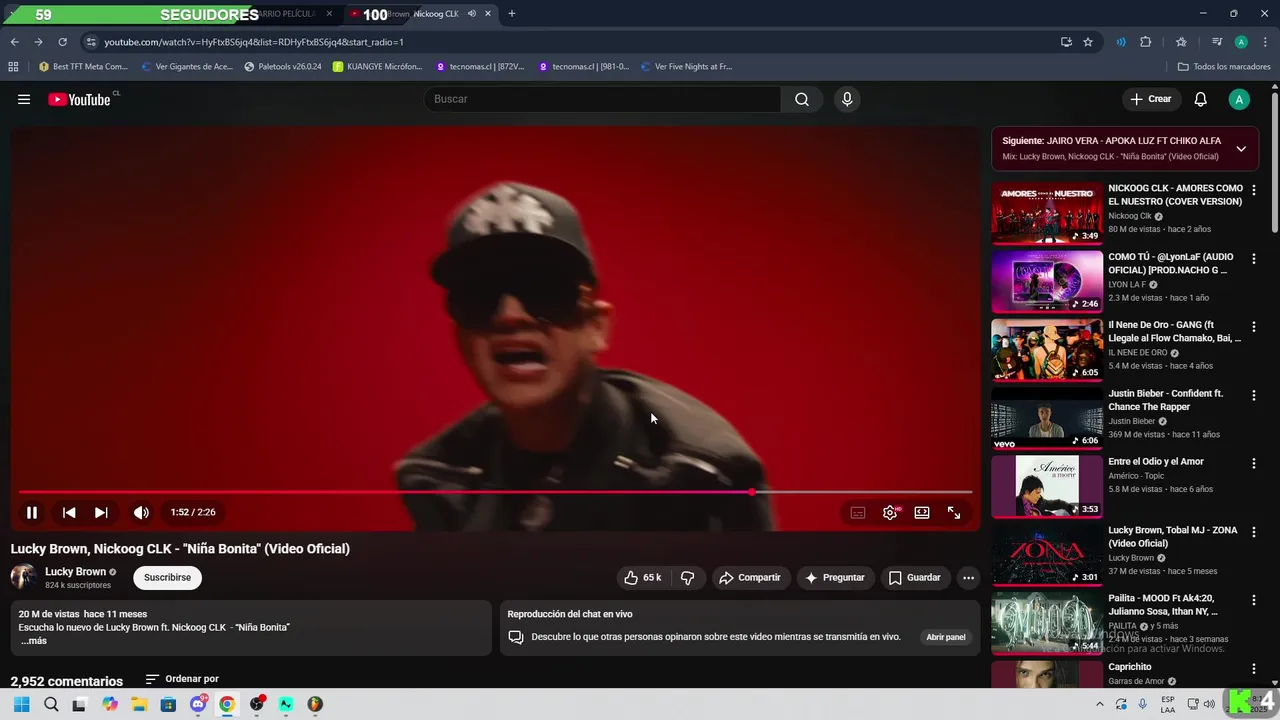Open options for Entre el Odio video

[x=1253, y=463]
